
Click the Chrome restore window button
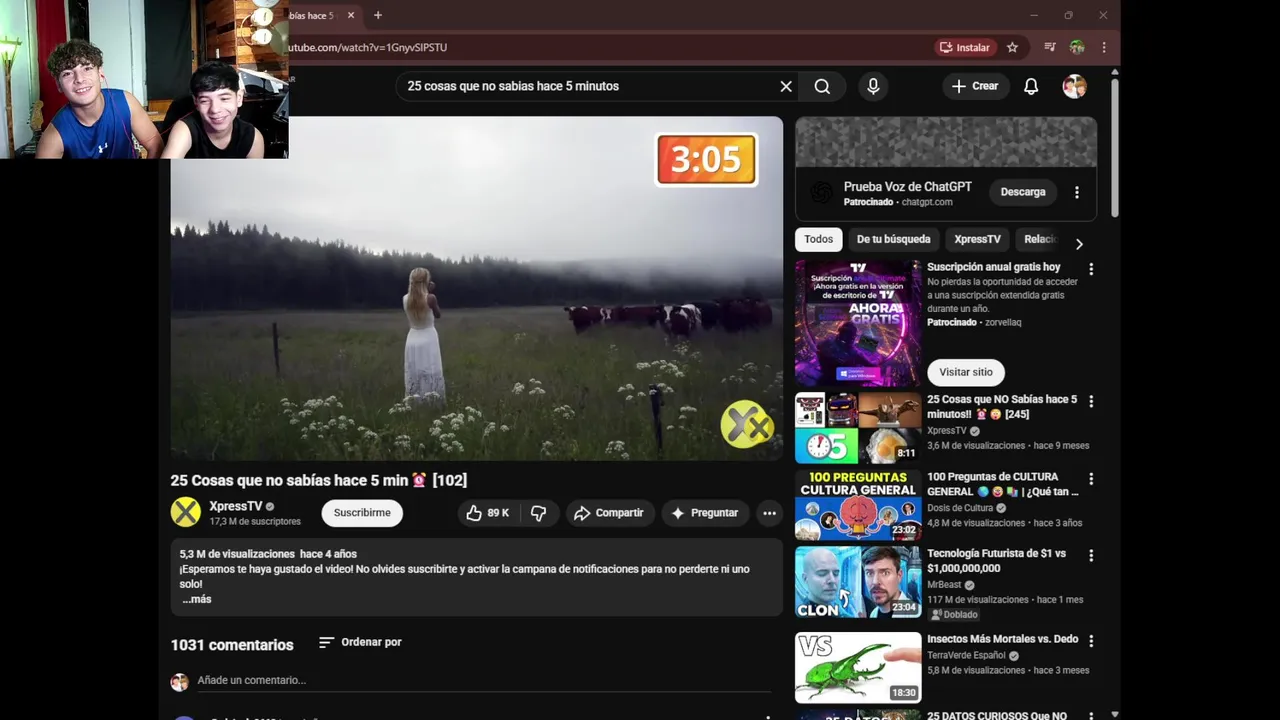[1068, 15]
